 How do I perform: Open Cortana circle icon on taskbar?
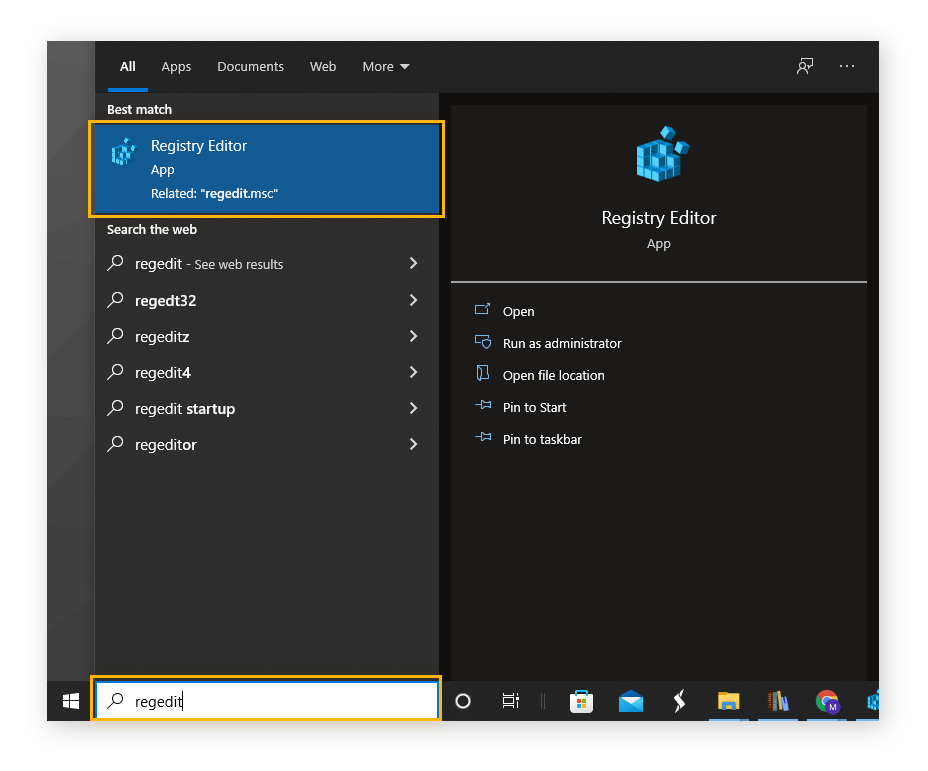click(x=462, y=701)
